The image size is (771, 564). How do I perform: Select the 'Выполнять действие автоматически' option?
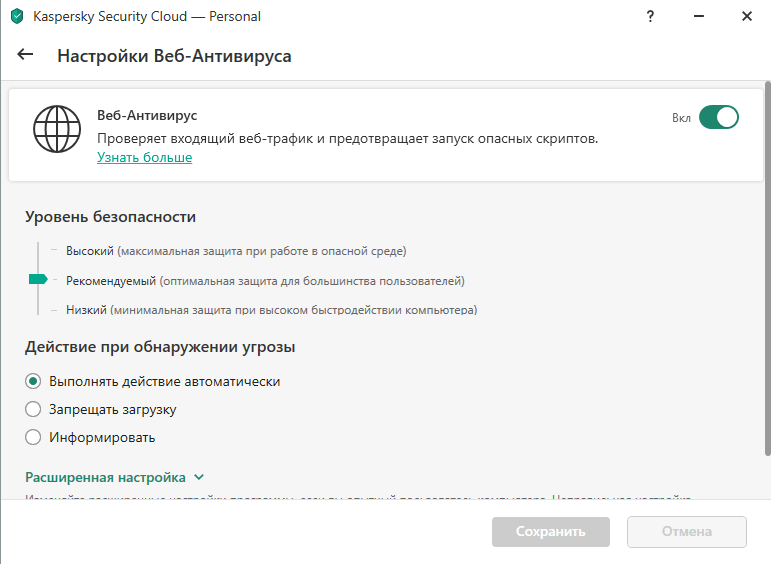click(33, 381)
